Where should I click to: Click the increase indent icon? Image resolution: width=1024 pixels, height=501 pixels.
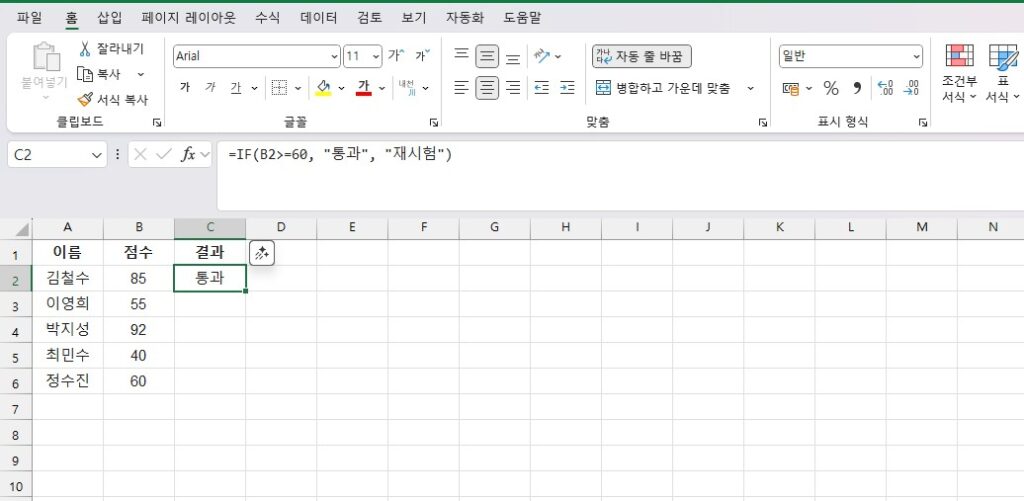567,88
